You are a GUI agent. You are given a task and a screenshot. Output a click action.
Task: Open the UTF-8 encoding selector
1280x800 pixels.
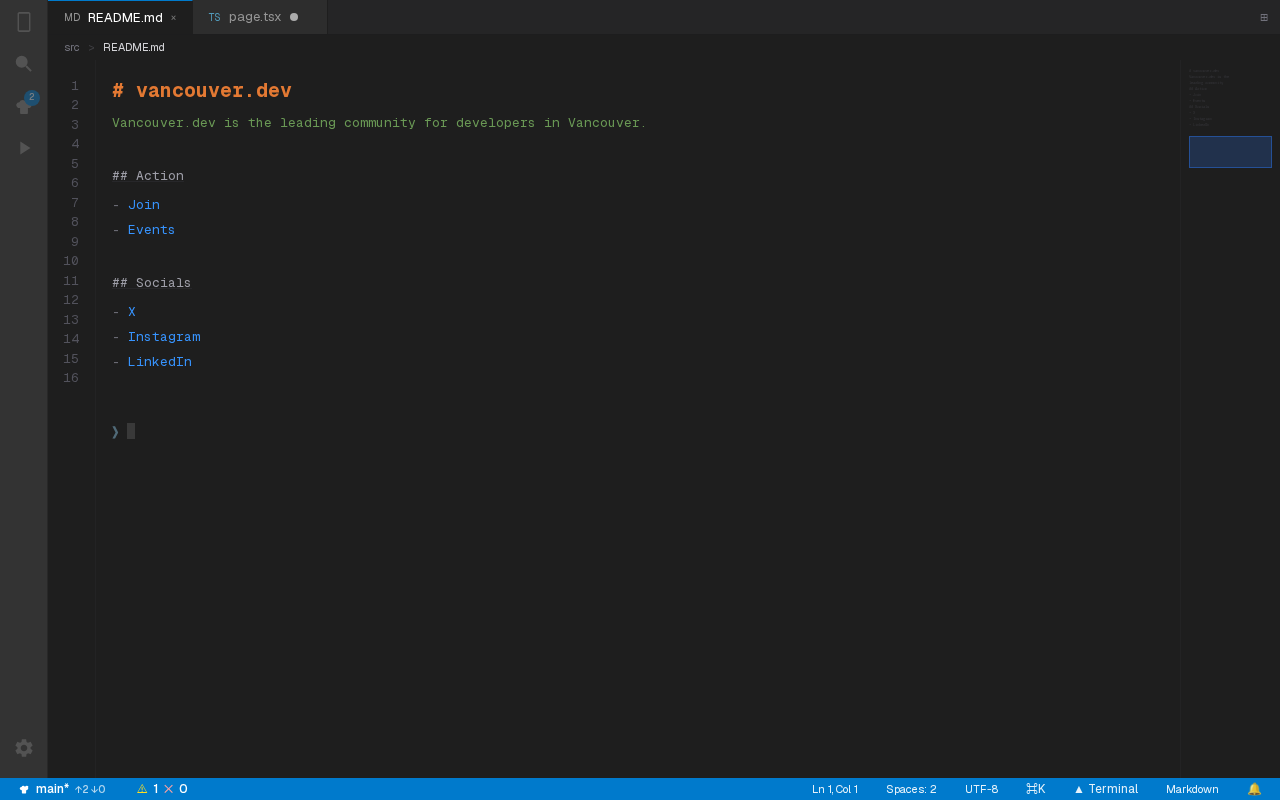[981, 789]
